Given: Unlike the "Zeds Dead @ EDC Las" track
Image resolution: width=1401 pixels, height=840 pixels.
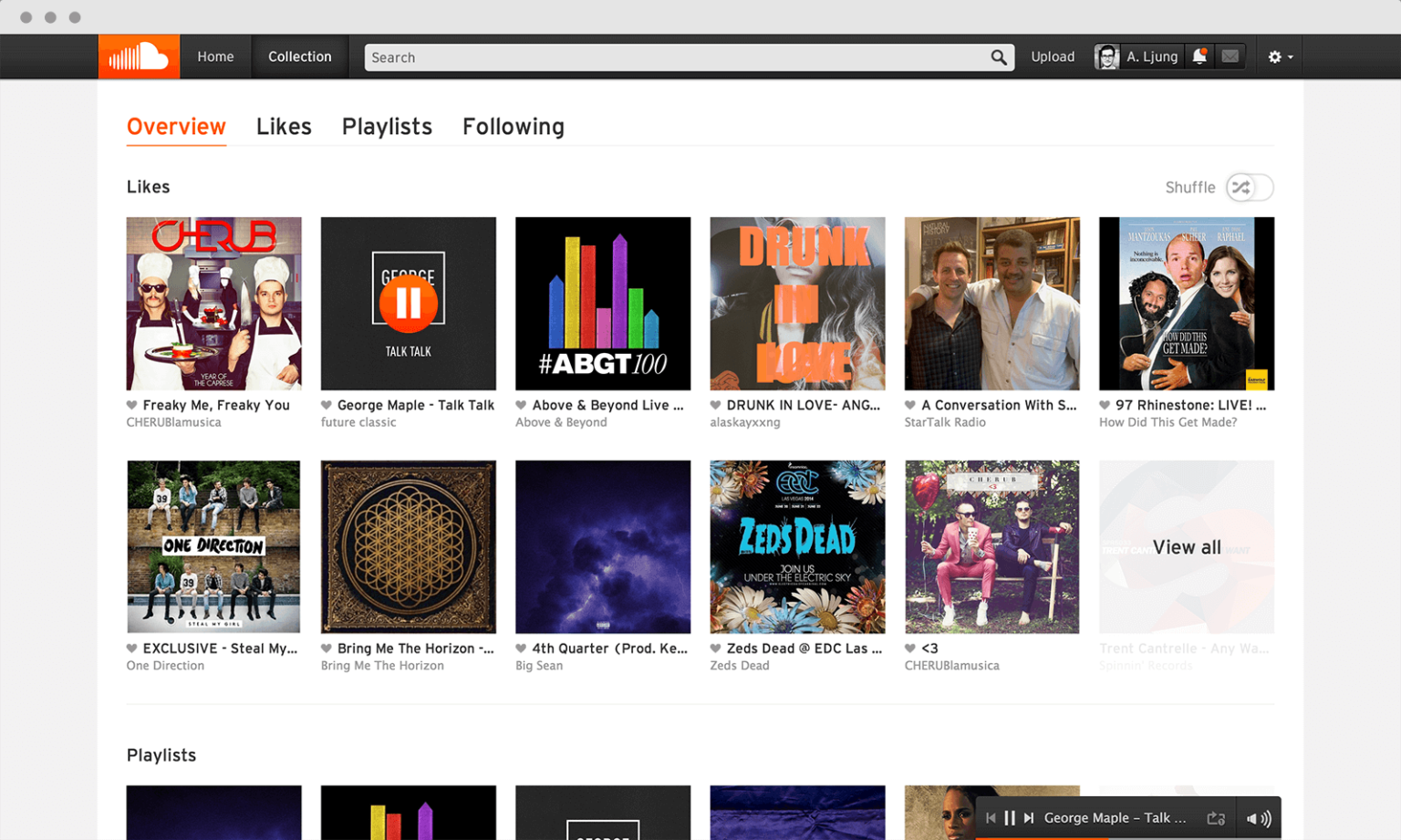Looking at the screenshot, I should [x=715, y=648].
